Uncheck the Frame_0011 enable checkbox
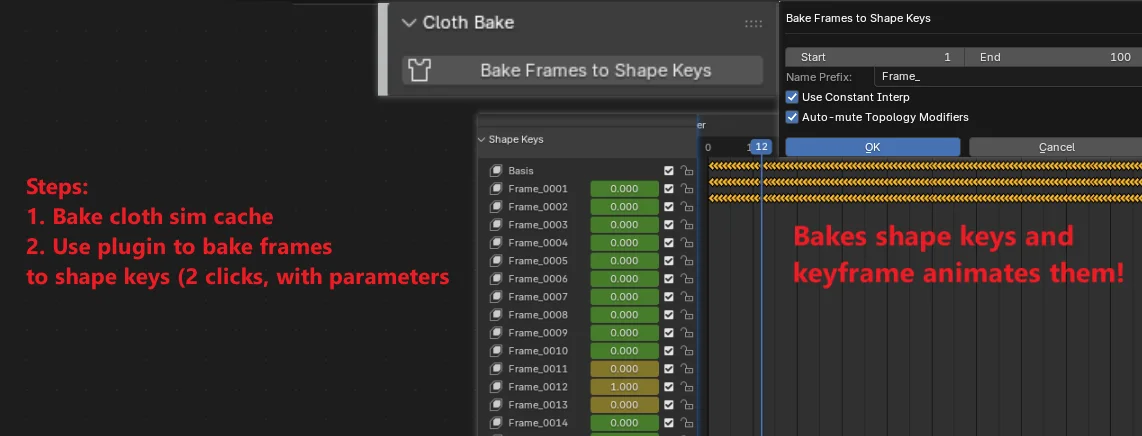 (669, 369)
